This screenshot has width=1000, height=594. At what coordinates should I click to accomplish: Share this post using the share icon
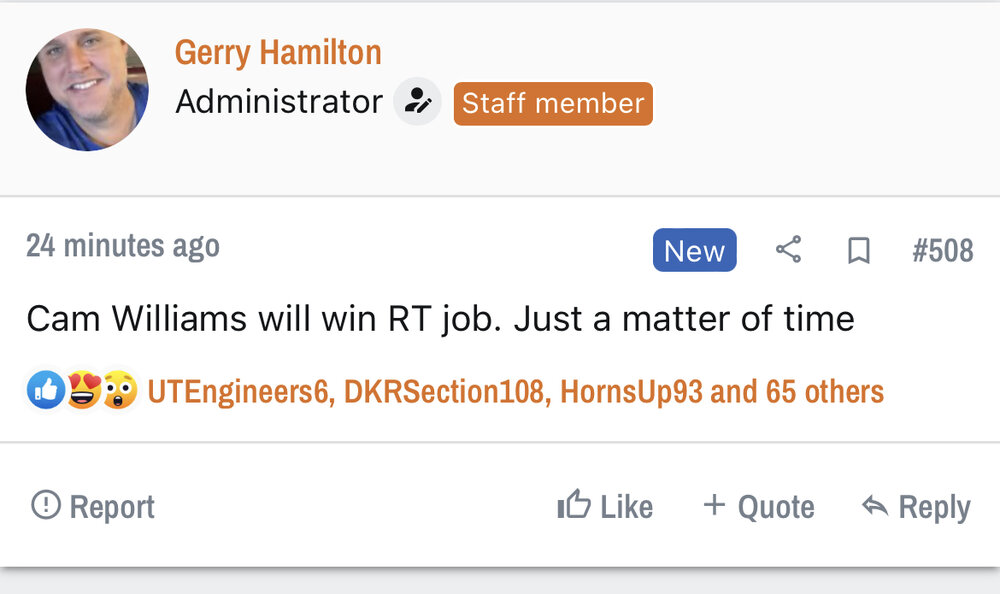(789, 250)
